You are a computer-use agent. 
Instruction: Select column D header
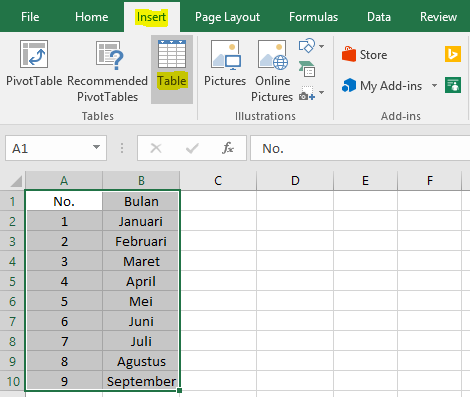tap(295, 180)
